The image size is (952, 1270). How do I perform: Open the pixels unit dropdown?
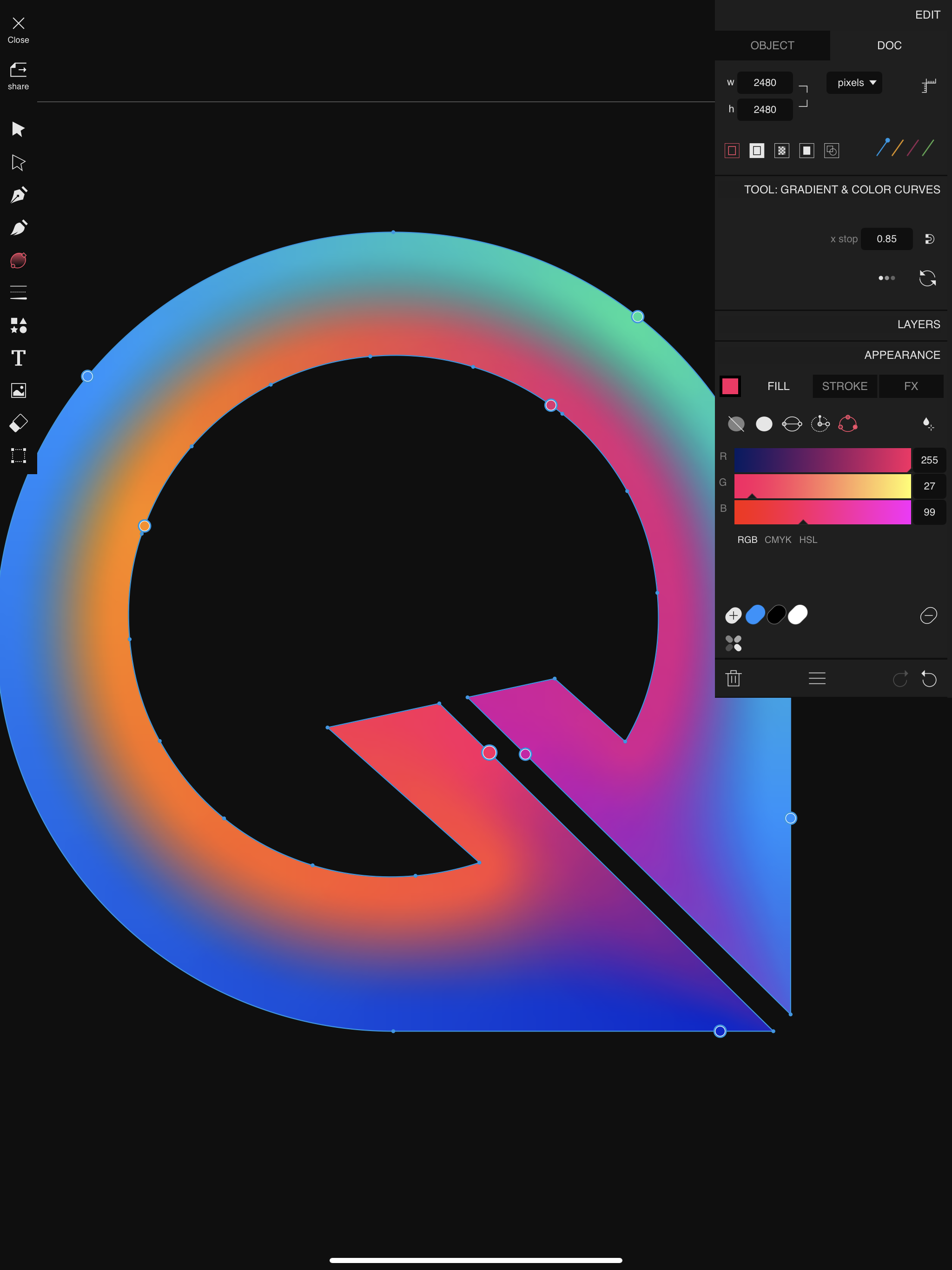(854, 83)
